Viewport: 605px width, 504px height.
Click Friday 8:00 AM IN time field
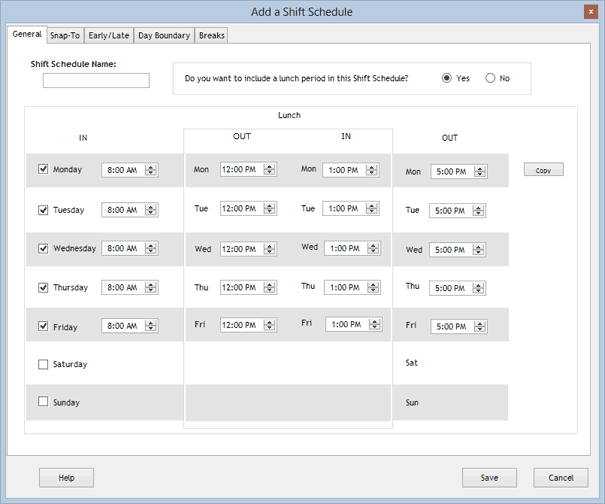(130, 326)
